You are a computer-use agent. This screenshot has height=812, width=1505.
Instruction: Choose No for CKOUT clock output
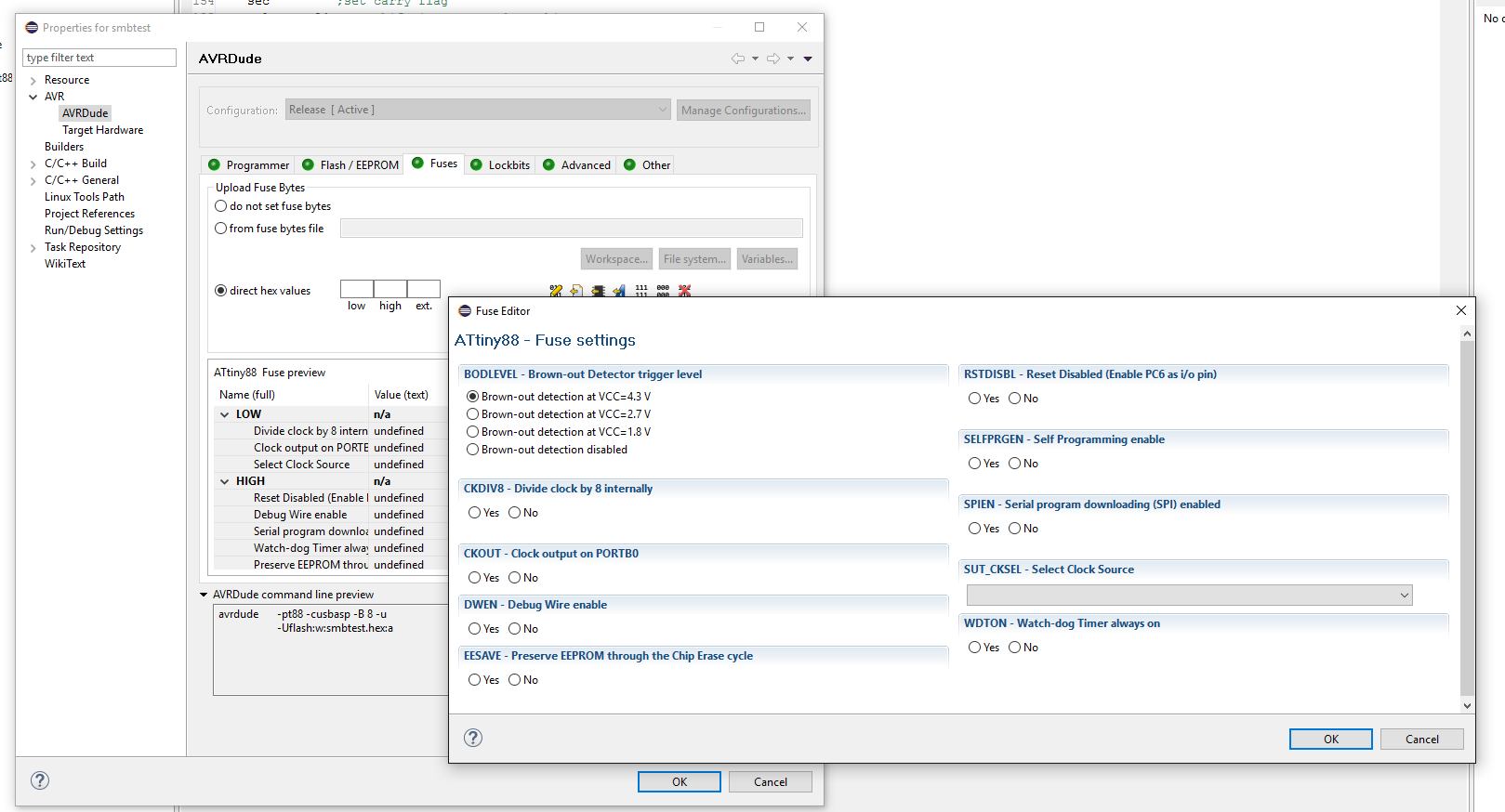coord(514,578)
